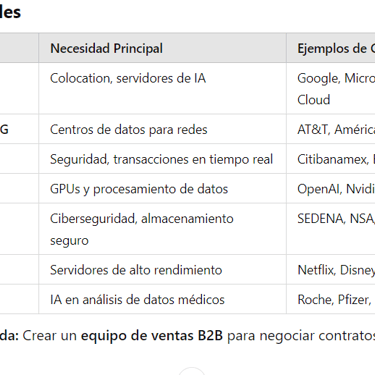Click the Citibanamex cell
375x375 pixels.
coord(332,159)
